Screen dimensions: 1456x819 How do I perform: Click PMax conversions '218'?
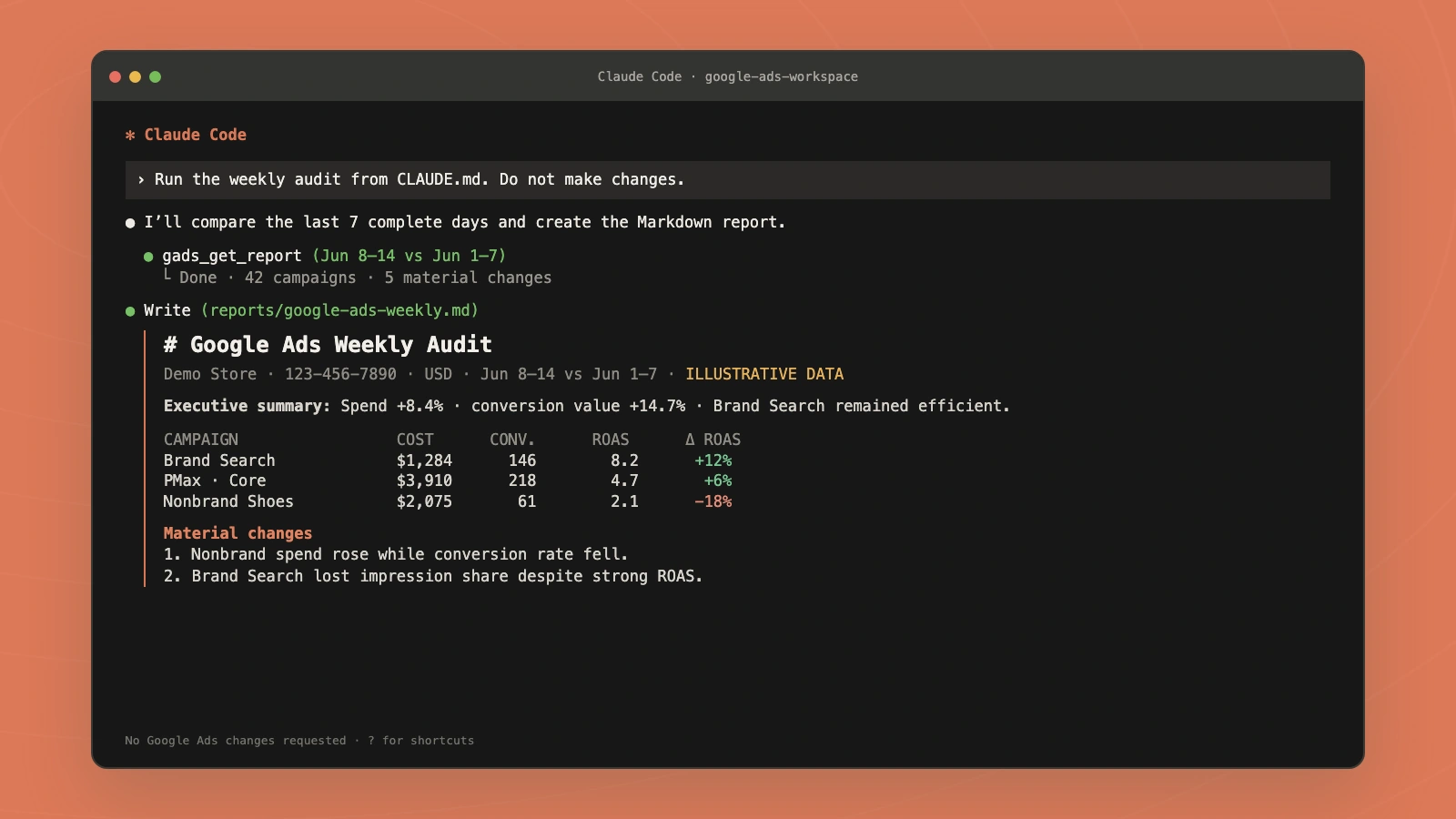(x=522, y=480)
